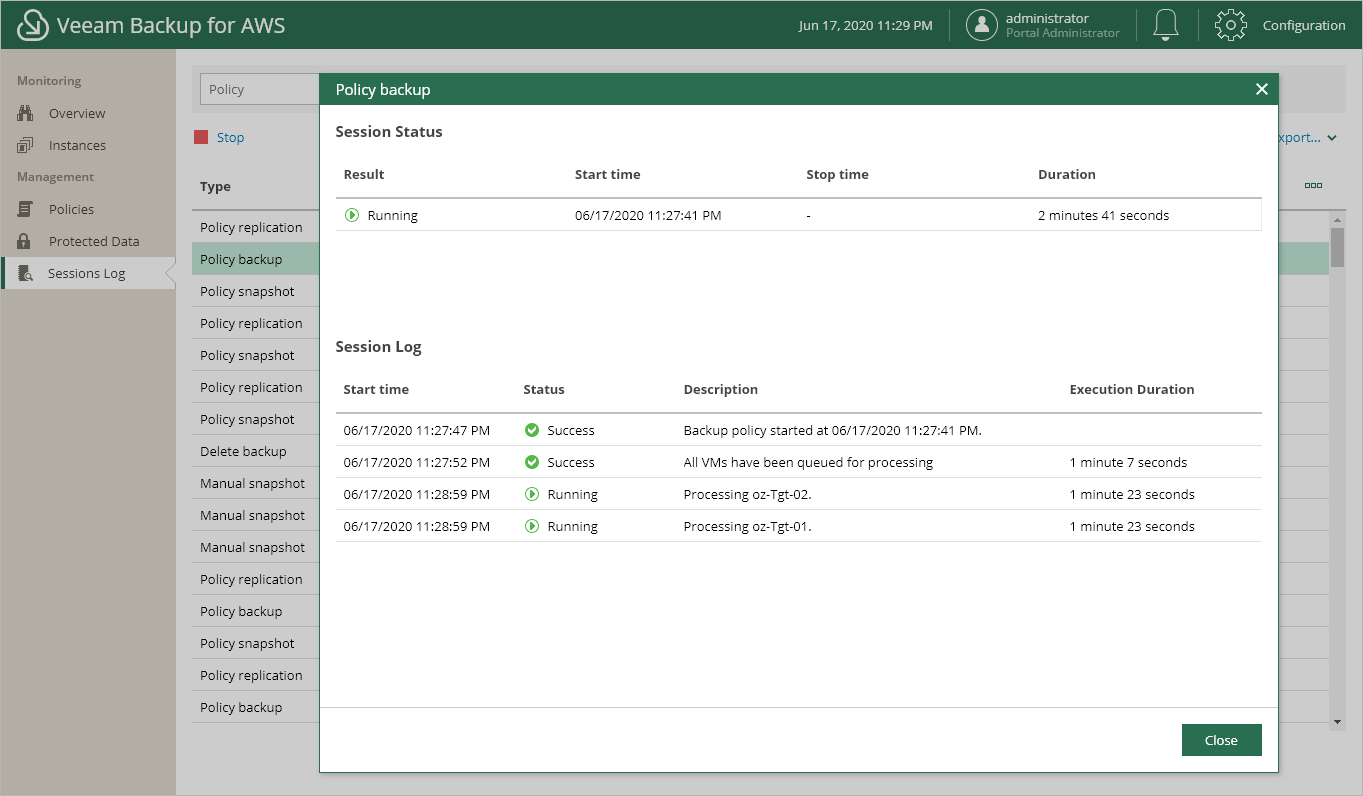Click 1 minute 7 seconds value
This screenshot has height=796, width=1363.
click(1128, 462)
